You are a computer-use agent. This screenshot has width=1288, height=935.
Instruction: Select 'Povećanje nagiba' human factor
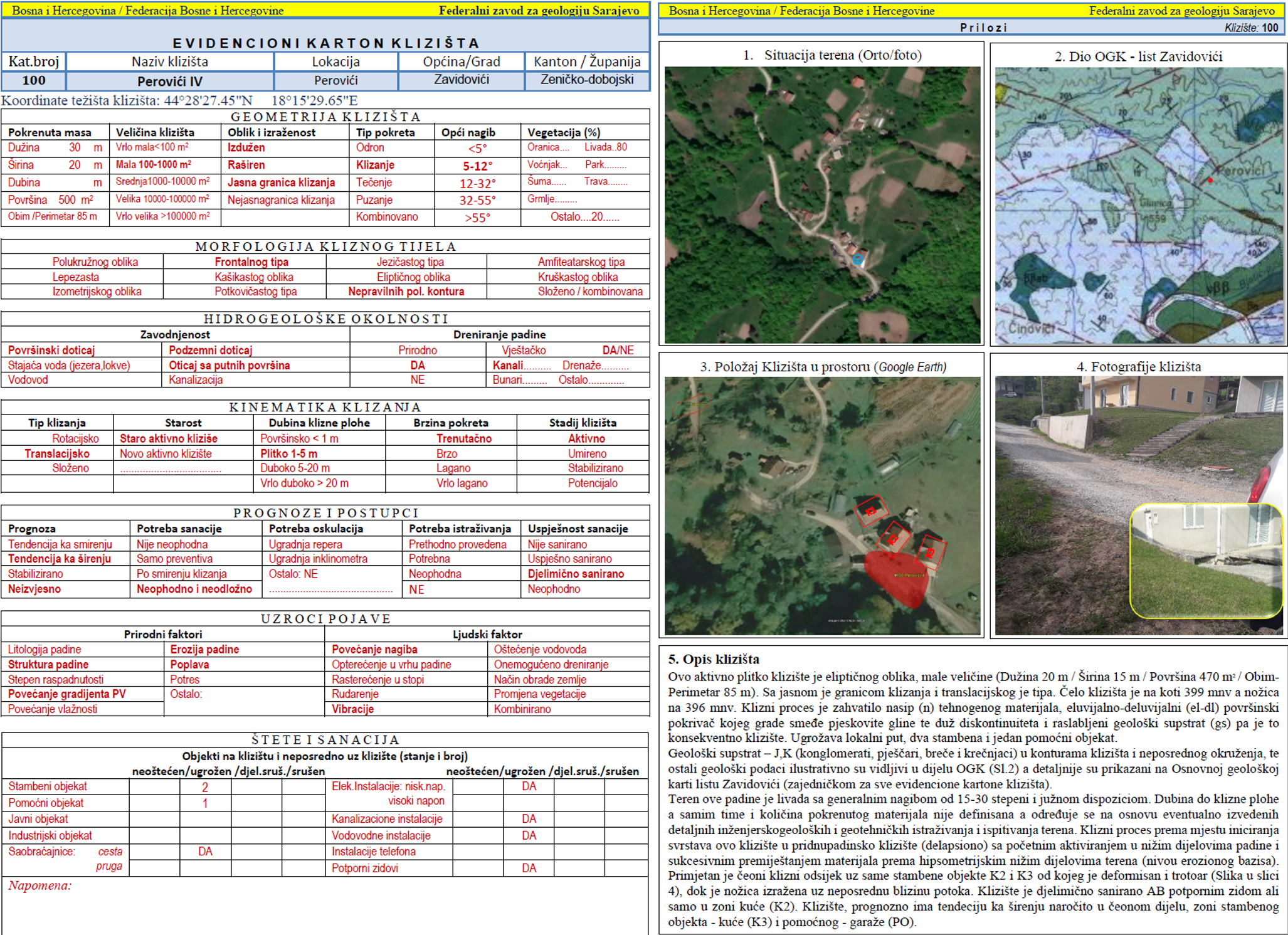(374, 650)
